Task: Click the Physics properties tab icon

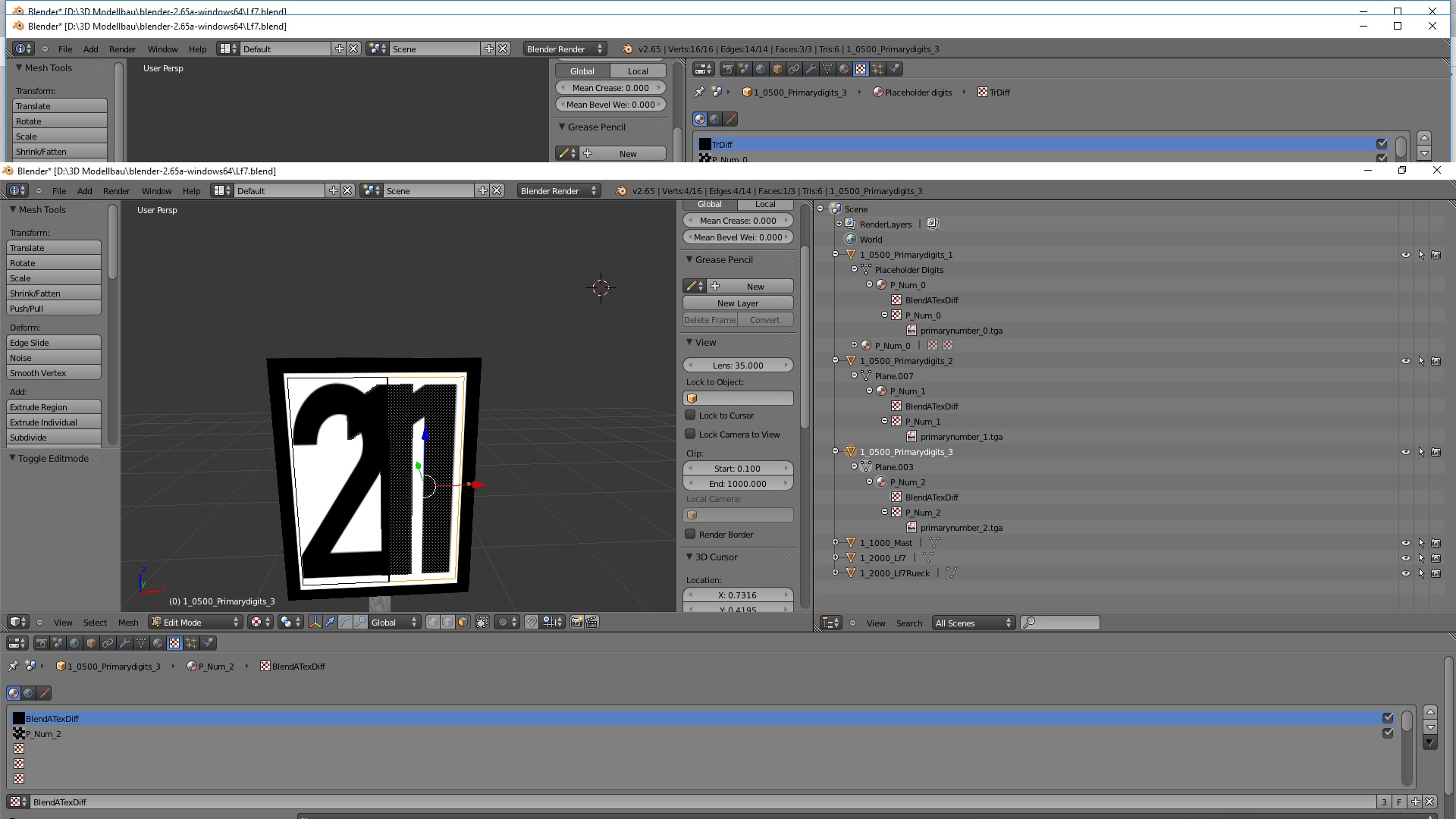Action: click(x=208, y=643)
